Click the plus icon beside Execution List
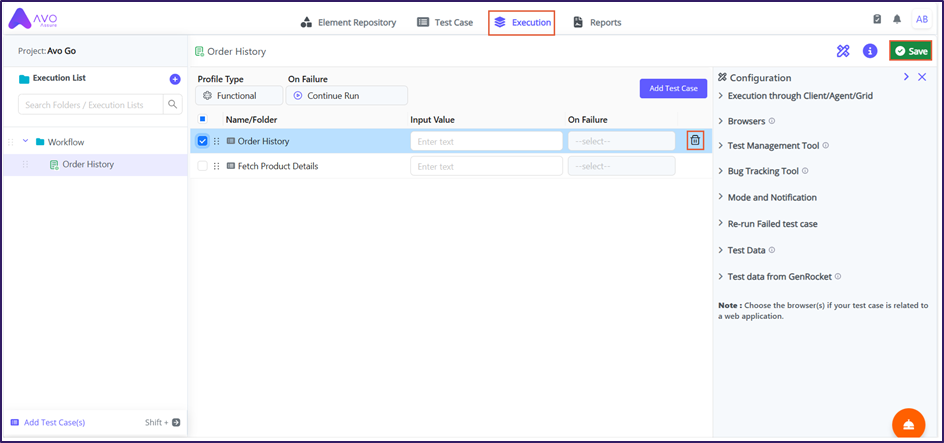 175,79
